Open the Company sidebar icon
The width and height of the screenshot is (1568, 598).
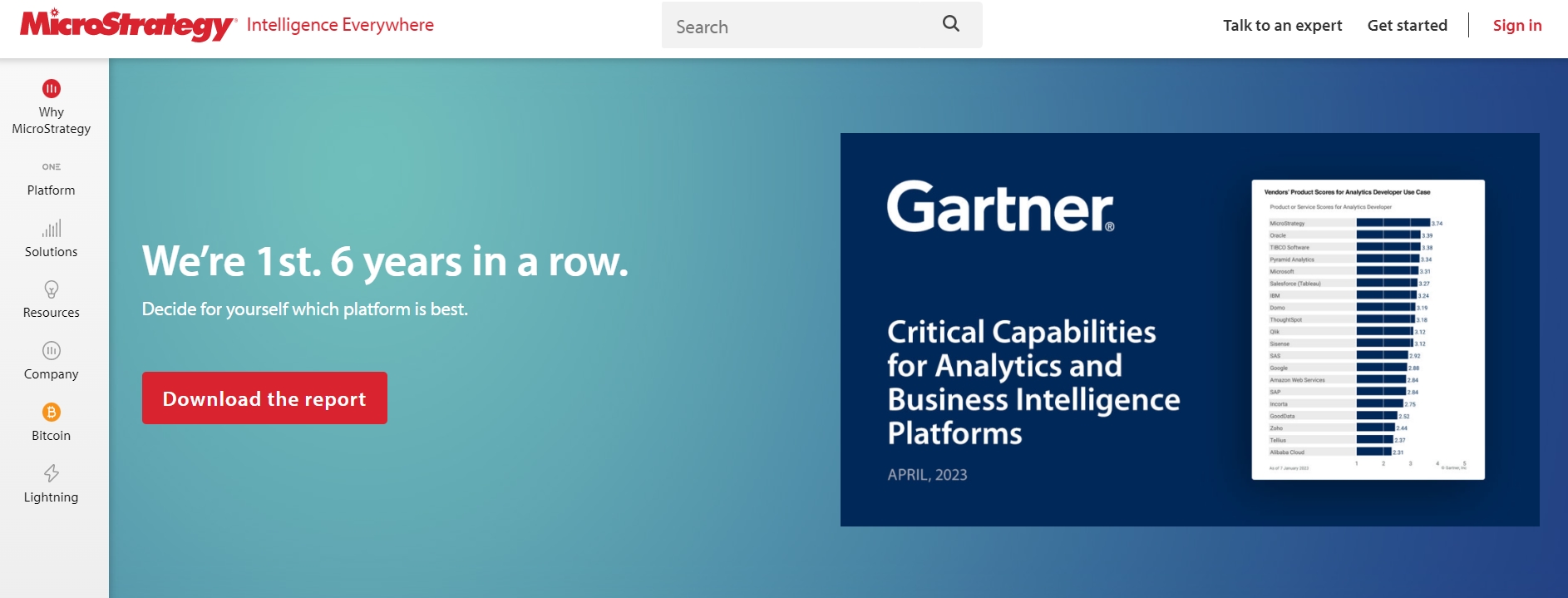coord(52,350)
